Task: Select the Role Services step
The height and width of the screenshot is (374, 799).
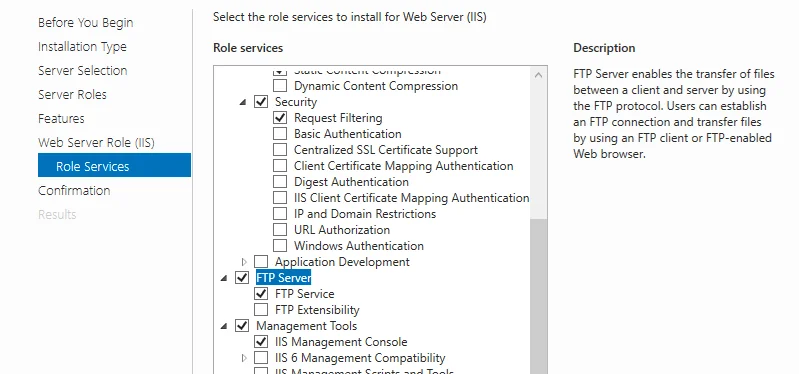Action: (114, 166)
